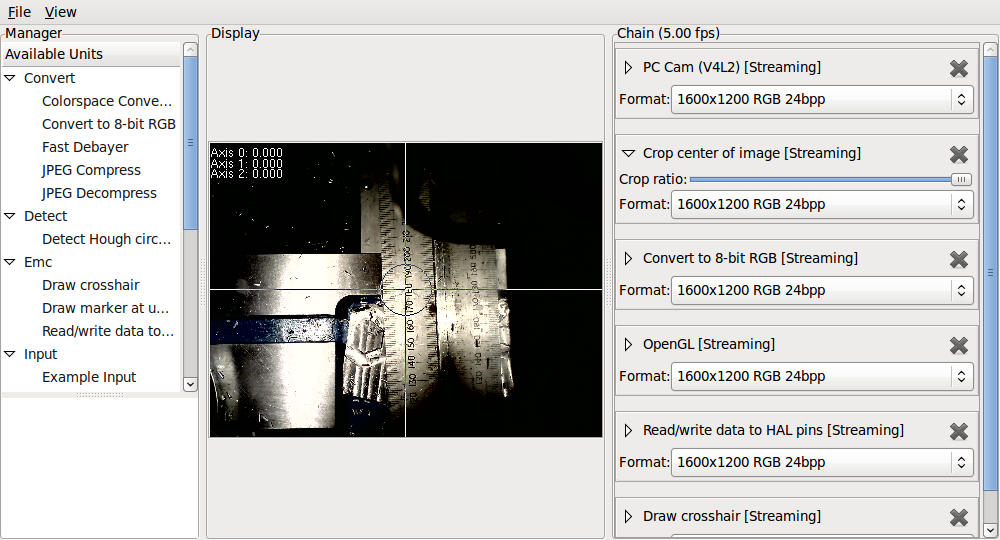Select Fast Debayer unit
Screen dimensions: 1000x540
85,147
